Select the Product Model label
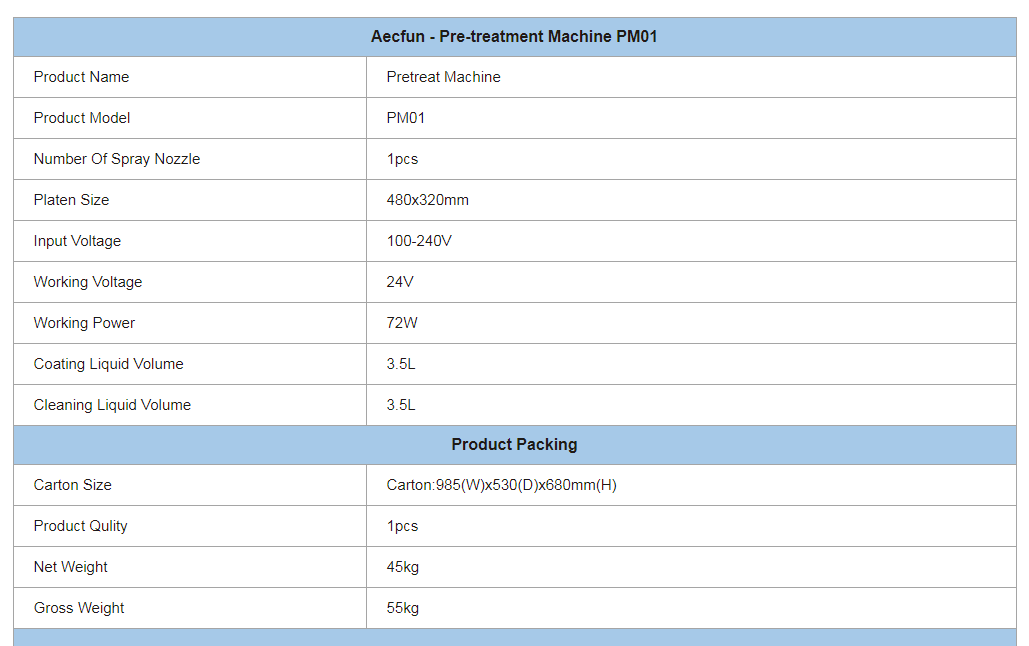 point(82,118)
